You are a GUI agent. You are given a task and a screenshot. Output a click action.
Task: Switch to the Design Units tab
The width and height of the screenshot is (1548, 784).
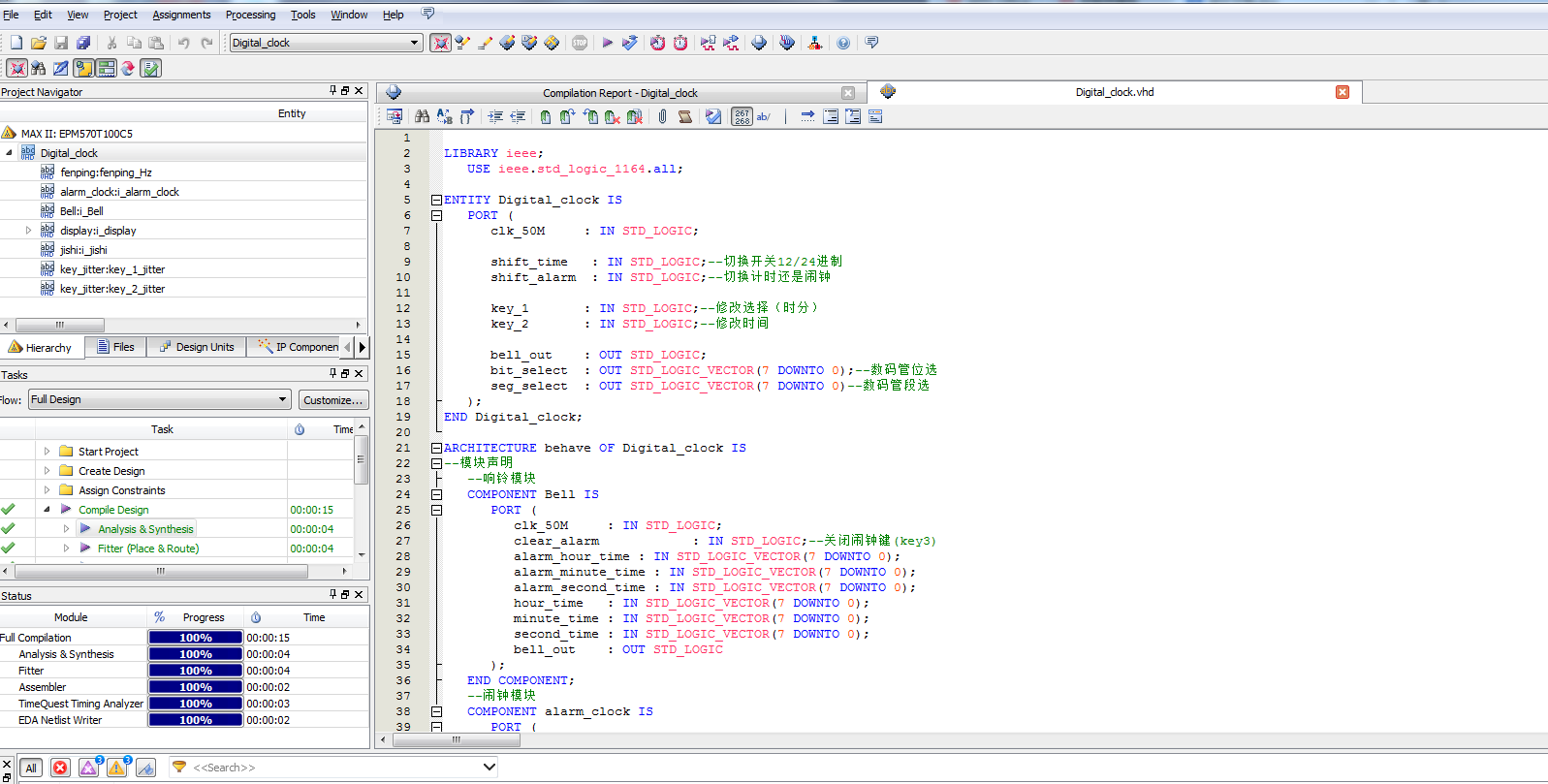tap(197, 347)
